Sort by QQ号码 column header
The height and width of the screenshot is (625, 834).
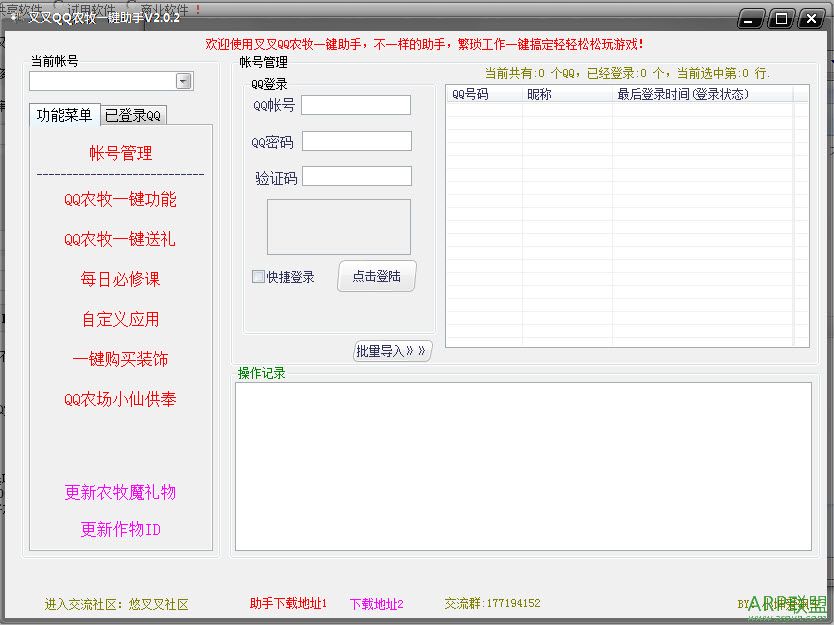485,94
